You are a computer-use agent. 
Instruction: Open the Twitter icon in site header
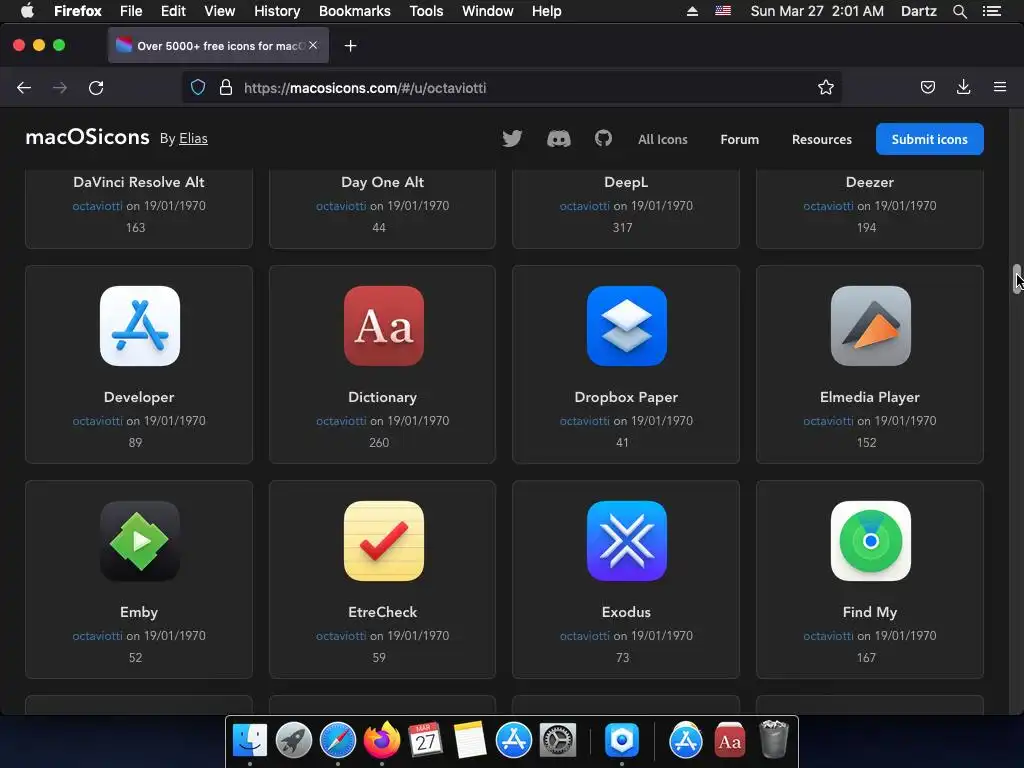point(512,138)
